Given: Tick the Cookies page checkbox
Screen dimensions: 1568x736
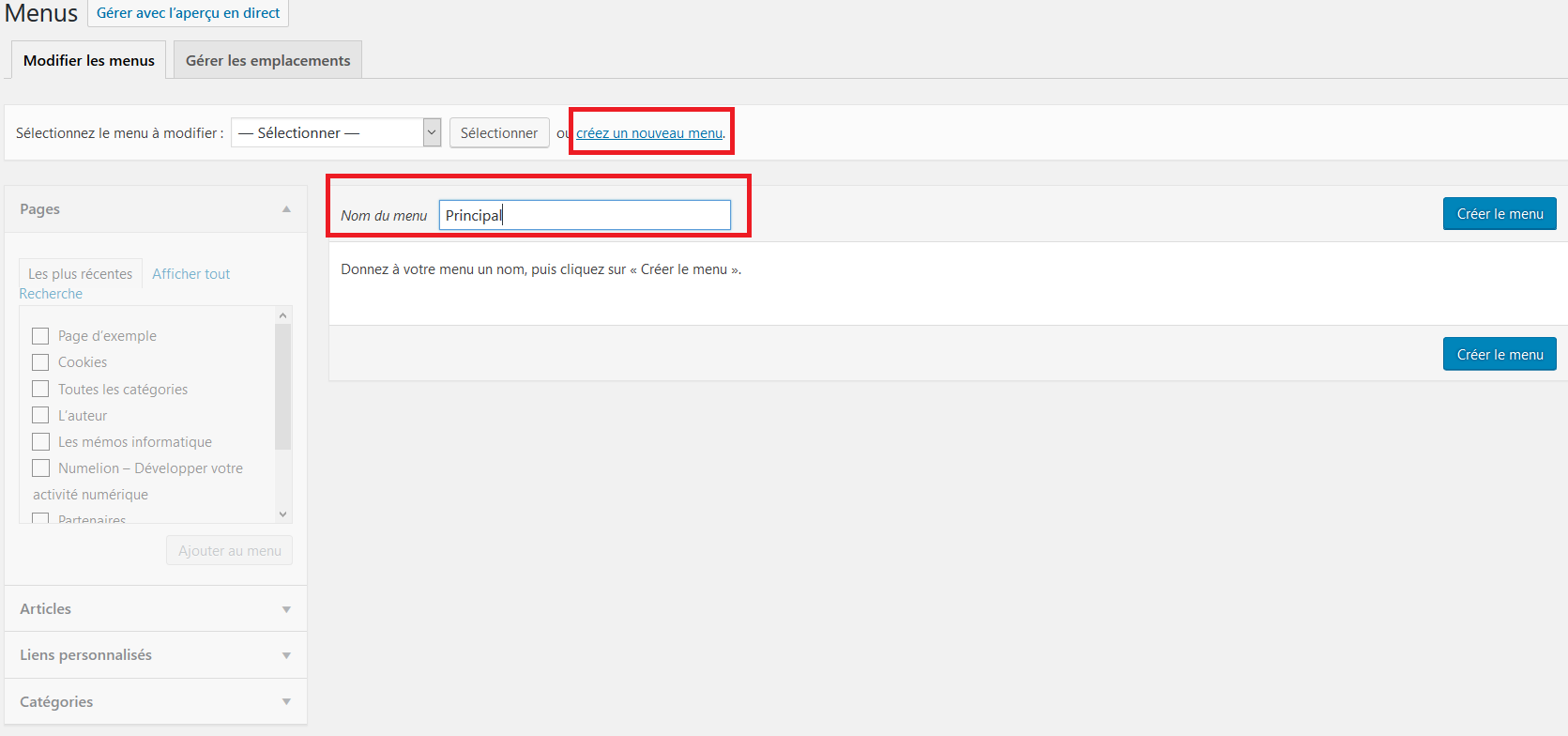Looking at the screenshot, I should click(x=40, y=362).
